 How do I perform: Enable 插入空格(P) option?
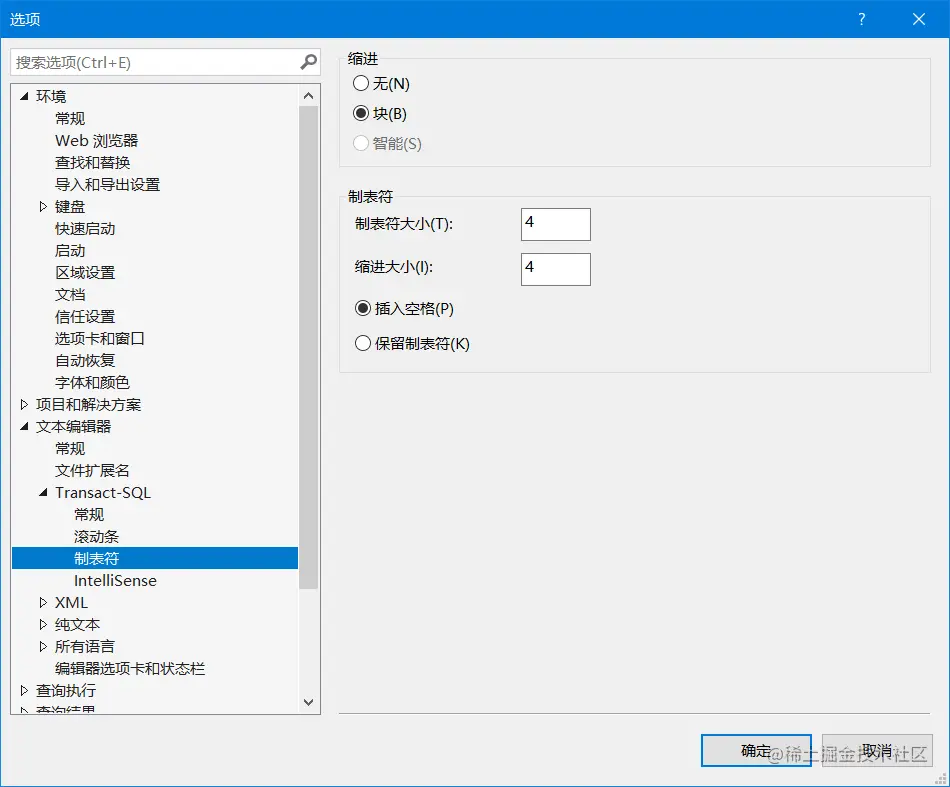363,309
